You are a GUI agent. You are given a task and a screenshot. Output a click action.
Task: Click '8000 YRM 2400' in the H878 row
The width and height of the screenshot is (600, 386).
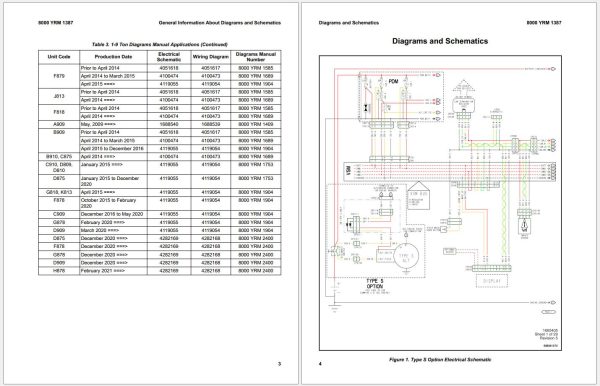256,271
